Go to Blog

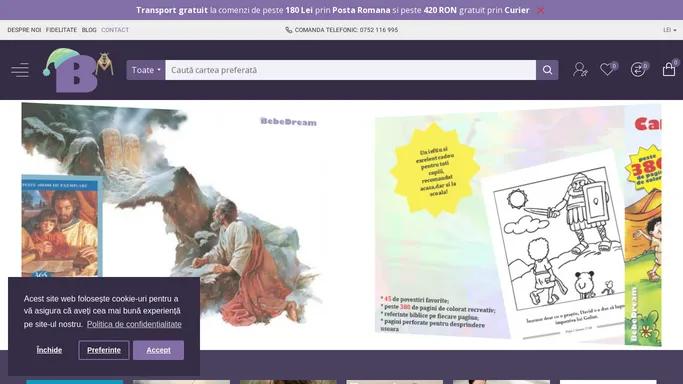point(89,30)
